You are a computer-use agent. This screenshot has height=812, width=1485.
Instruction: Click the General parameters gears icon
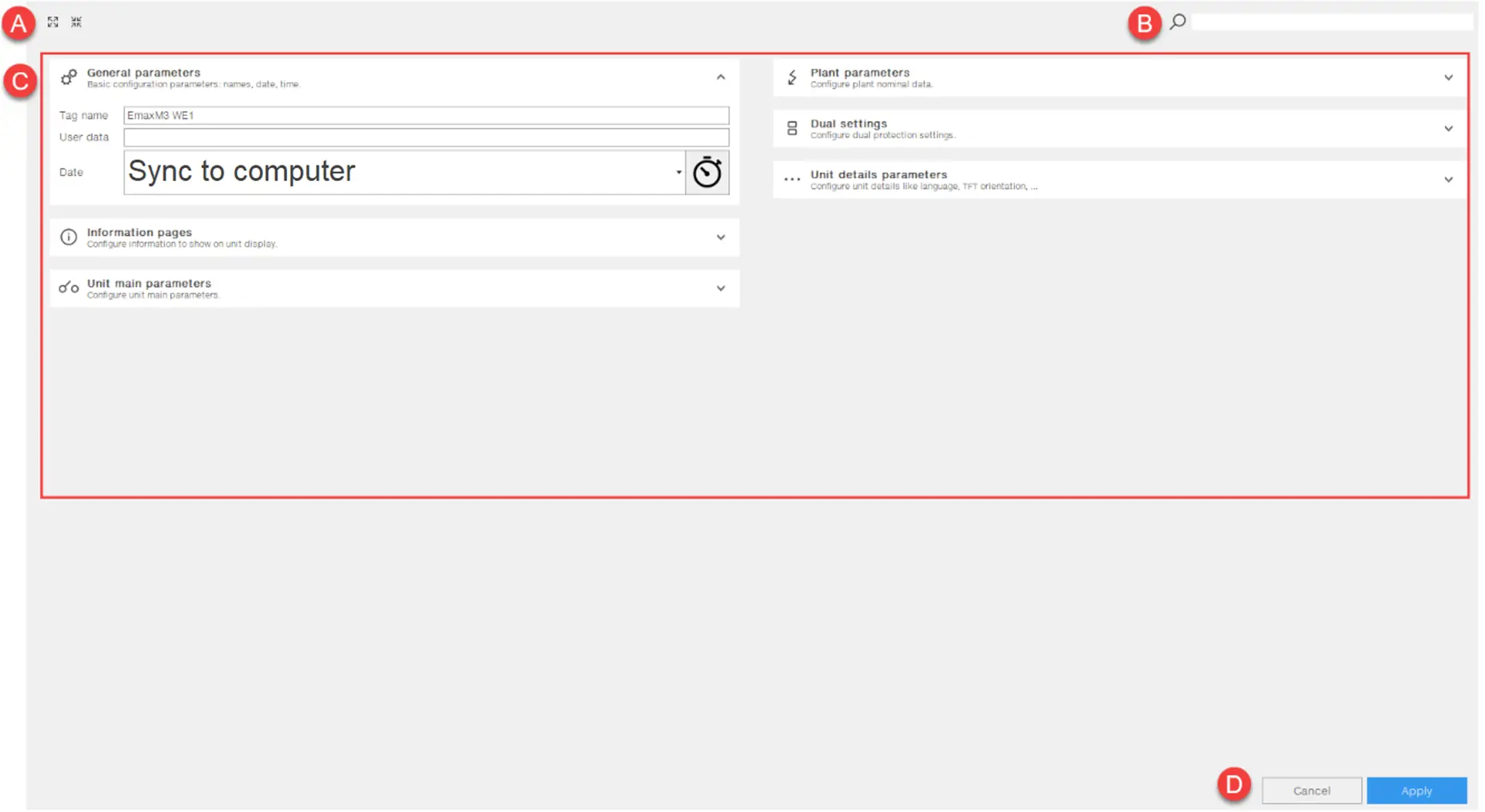(x=69, y=77)
